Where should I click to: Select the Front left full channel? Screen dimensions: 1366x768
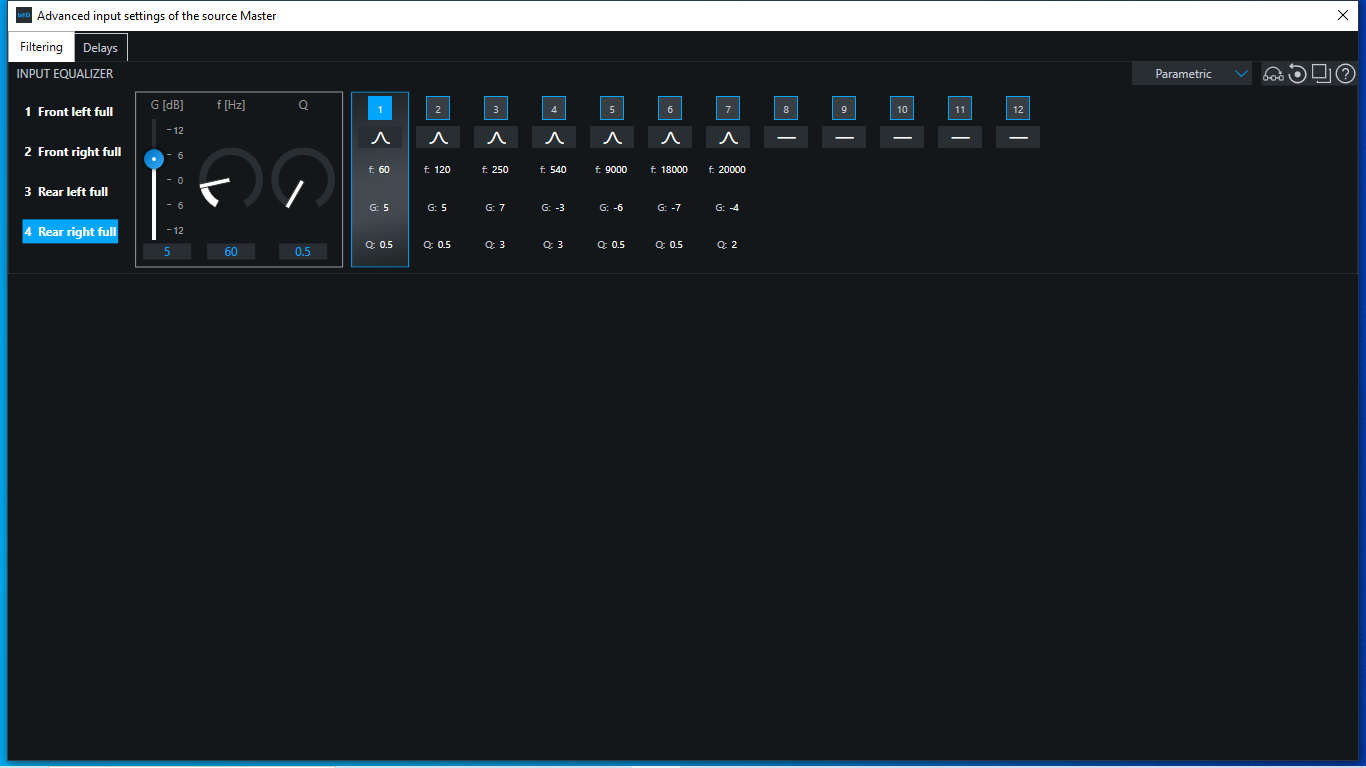pyautogui.click(x=69, y=112)
